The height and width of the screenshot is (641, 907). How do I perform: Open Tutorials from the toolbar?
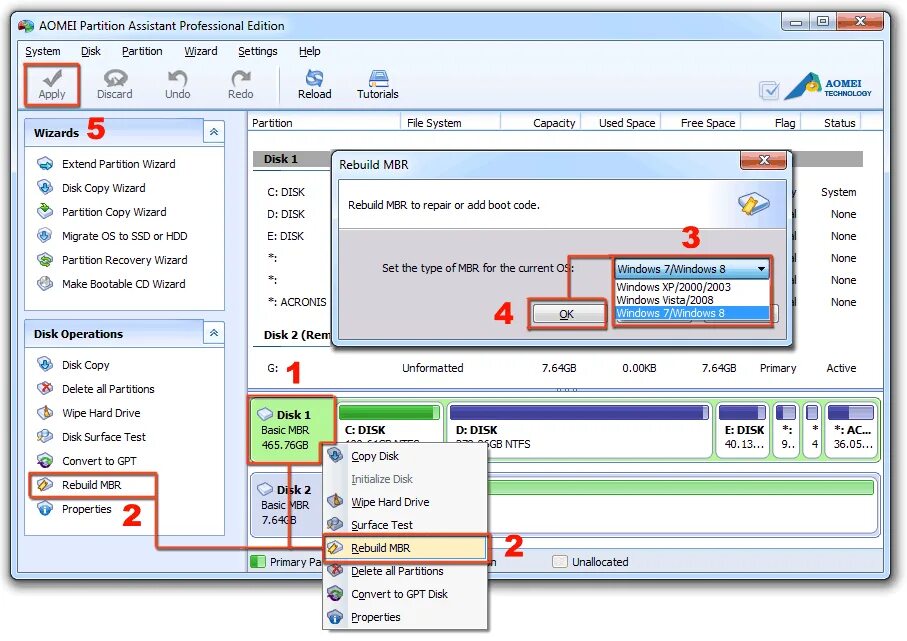(x=377, y=85)
